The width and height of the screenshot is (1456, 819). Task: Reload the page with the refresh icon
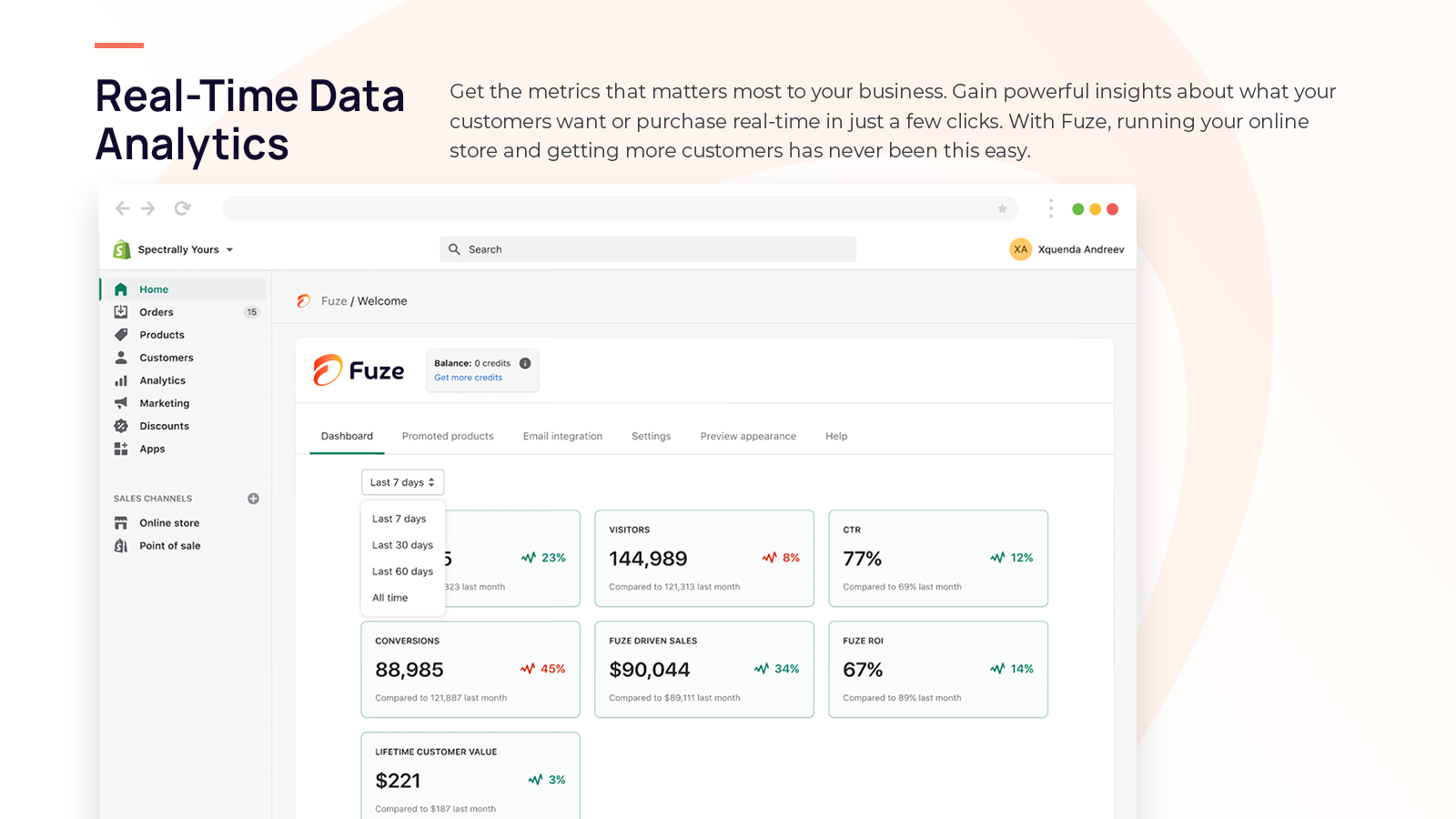(182, 207)
